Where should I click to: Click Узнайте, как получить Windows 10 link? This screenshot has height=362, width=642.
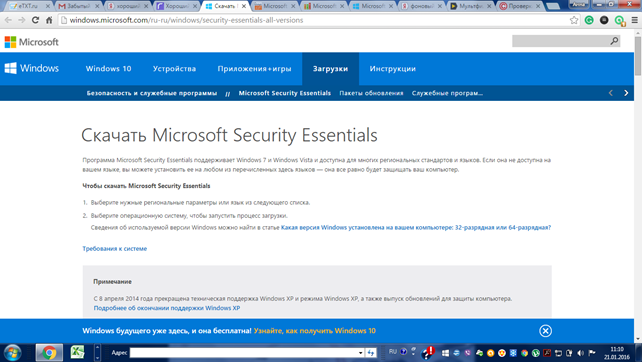314,331
